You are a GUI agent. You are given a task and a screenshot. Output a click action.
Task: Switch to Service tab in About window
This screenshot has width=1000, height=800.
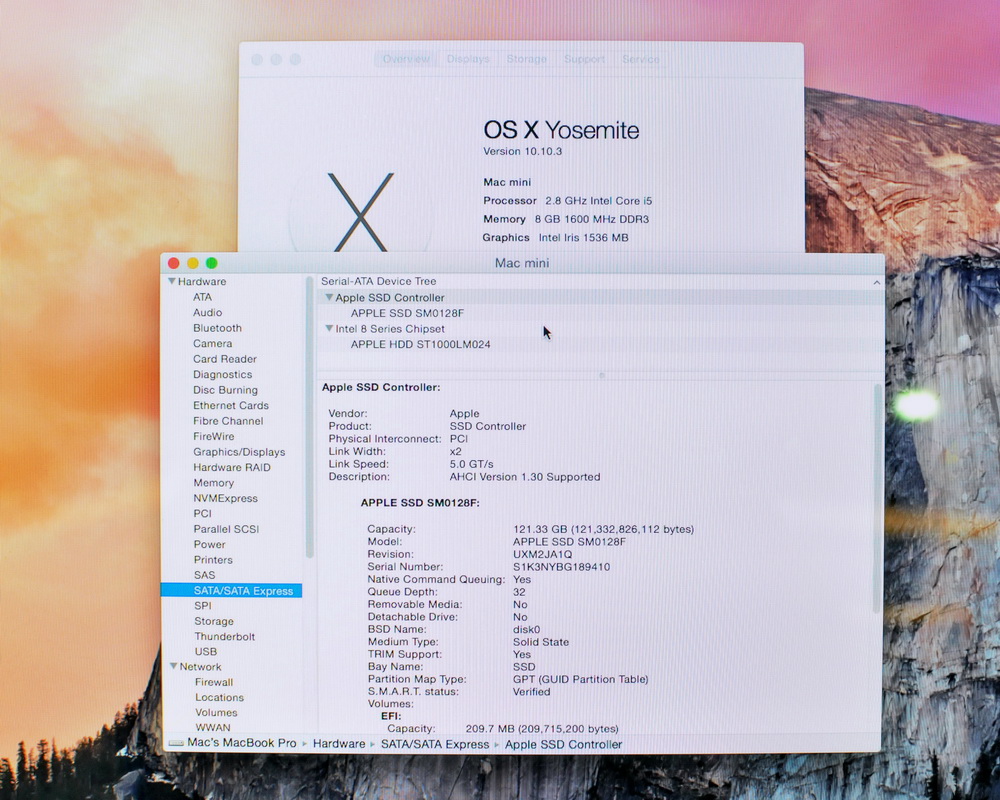click(x=640, y=59)
